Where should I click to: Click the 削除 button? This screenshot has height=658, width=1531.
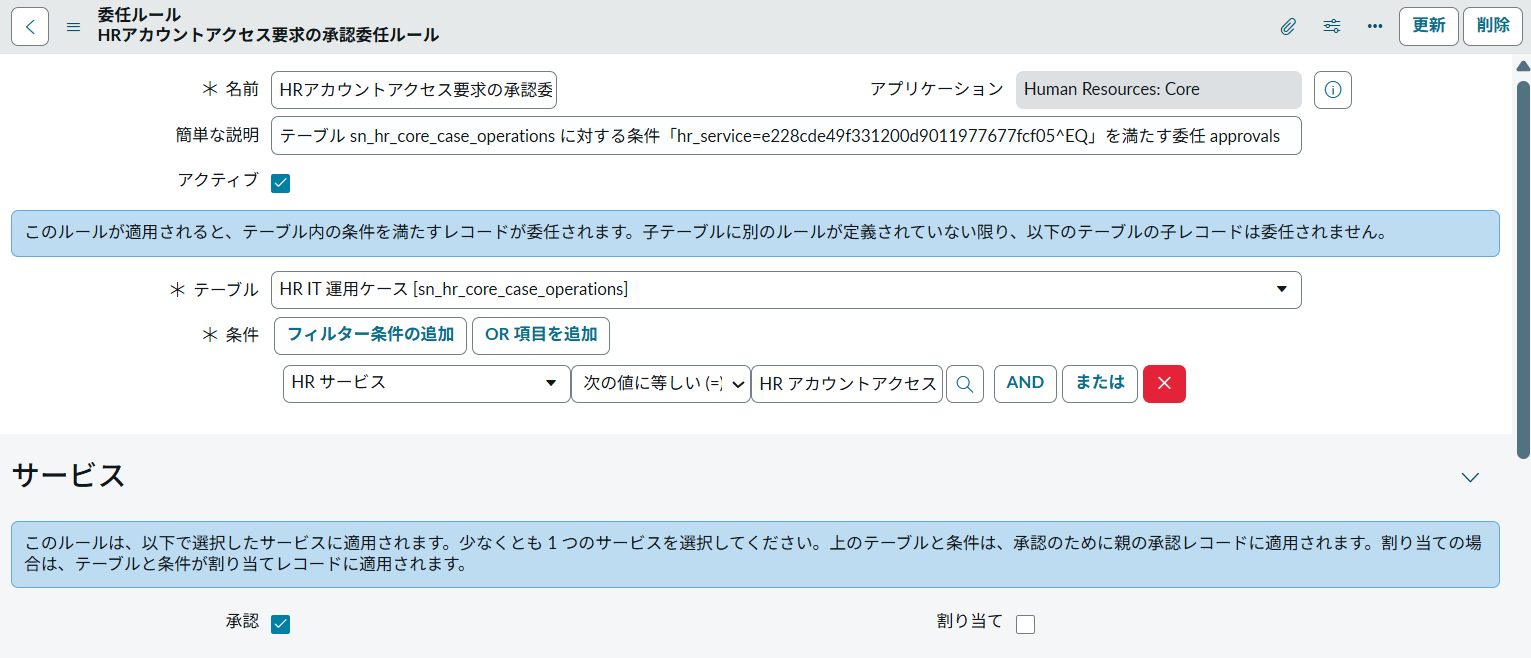(x=1493, y=27)
